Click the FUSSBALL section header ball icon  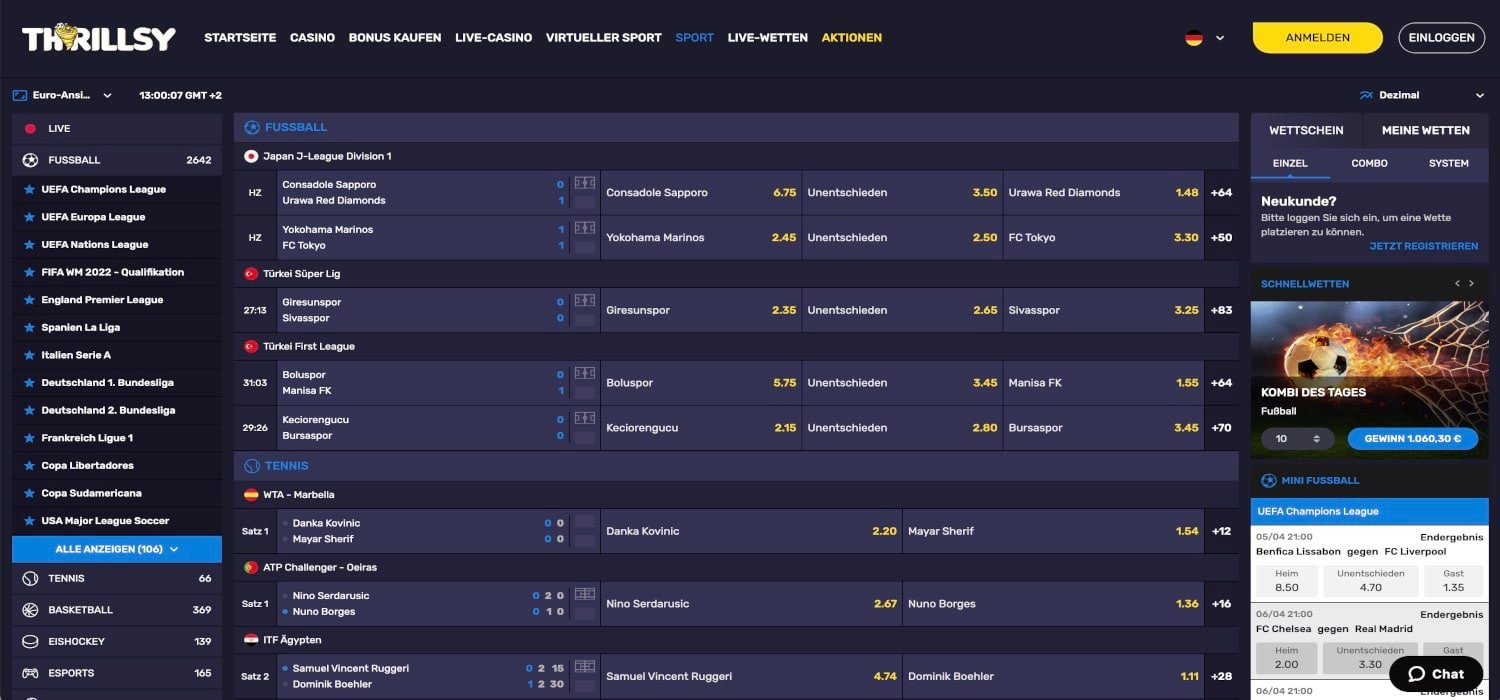(x=252, y=127)
